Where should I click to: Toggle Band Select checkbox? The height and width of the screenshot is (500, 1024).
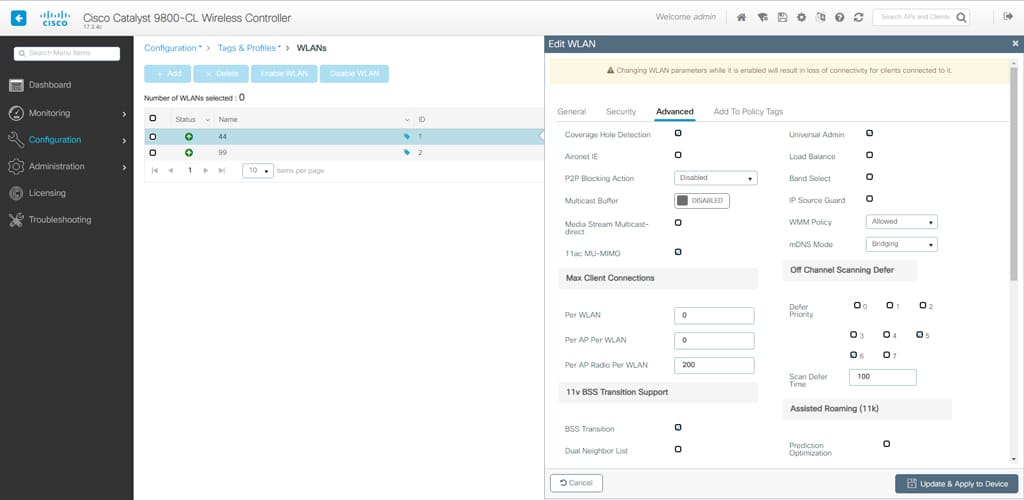869,177
